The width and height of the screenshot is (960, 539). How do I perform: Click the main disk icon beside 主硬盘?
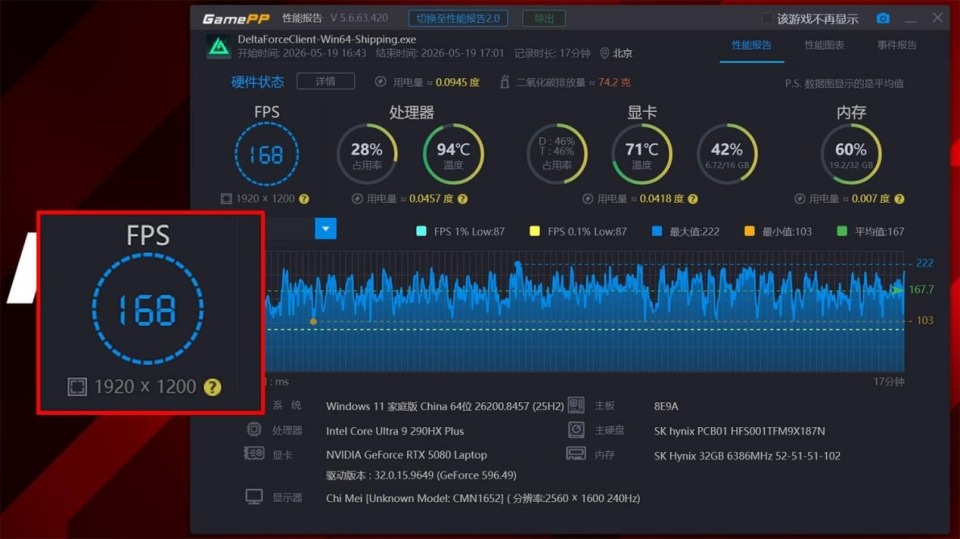tap(576, 430)
